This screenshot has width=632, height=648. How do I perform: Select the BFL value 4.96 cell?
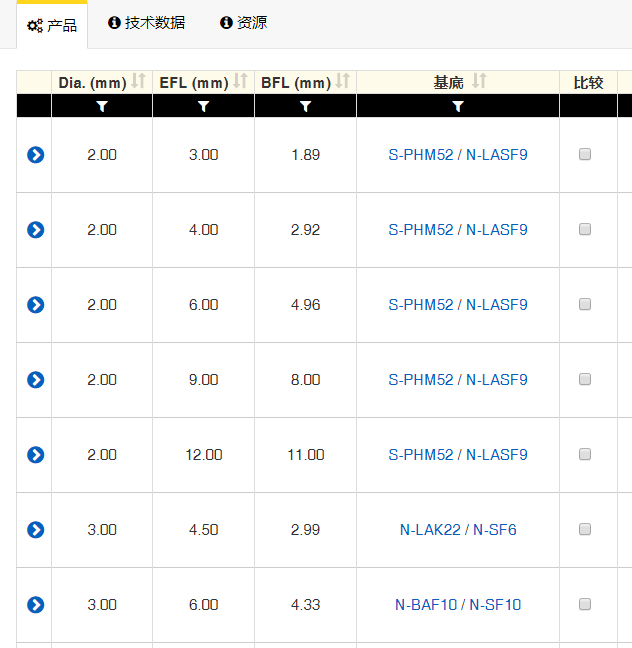(305, 305)
